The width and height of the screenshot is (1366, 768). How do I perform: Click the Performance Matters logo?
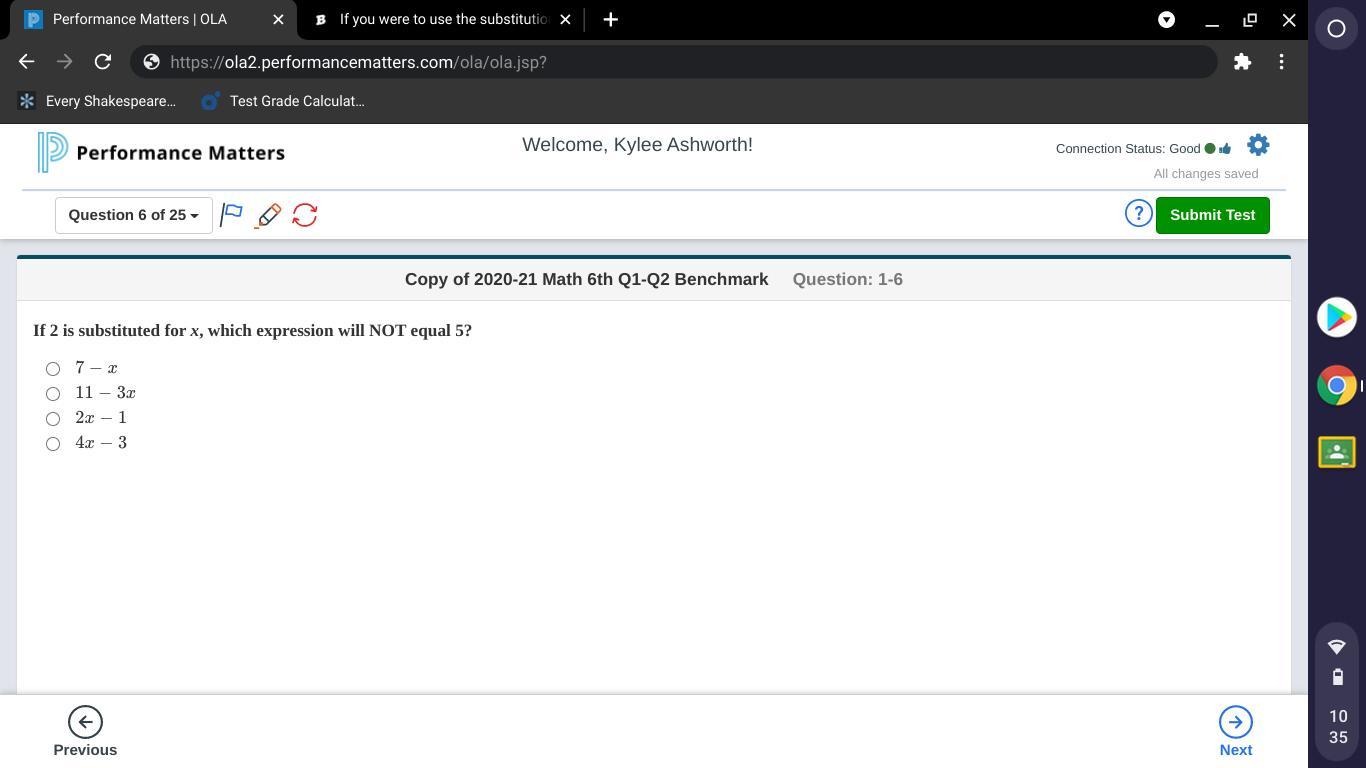coord(161,152)
